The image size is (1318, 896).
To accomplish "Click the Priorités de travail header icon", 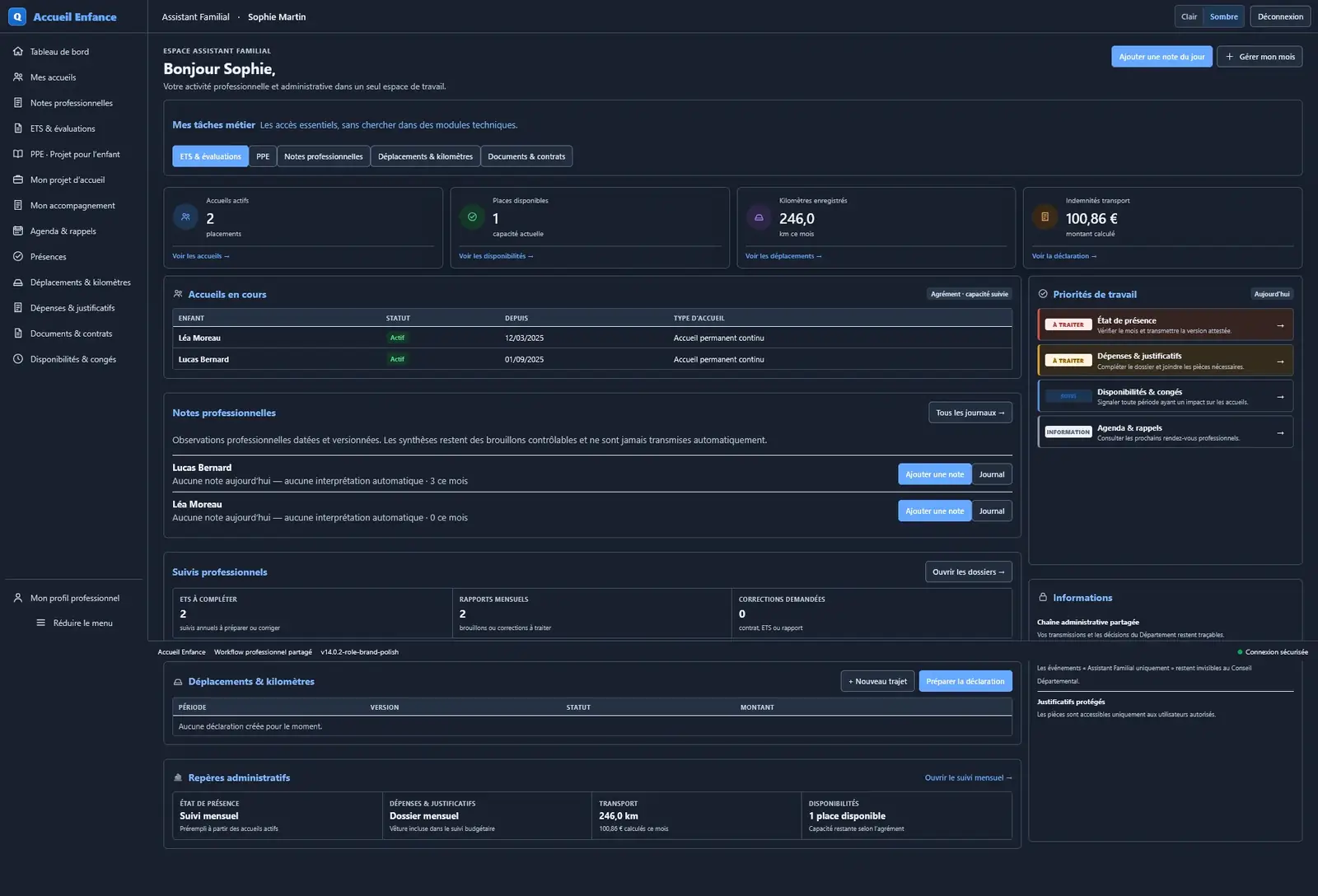I will click(x=1043, y=294).
